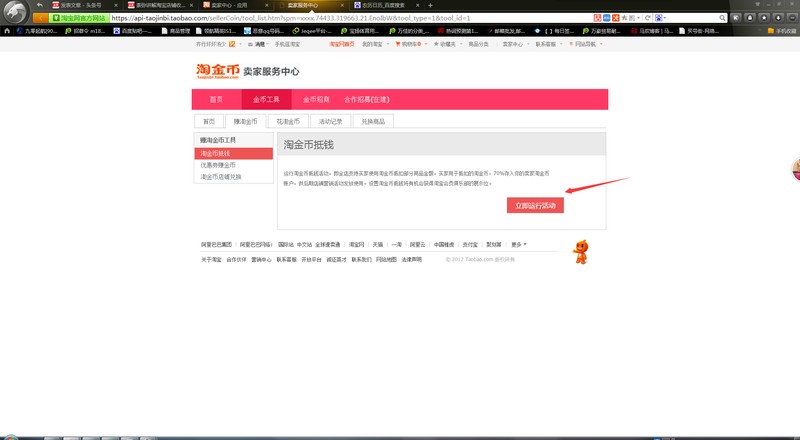Viewport: 800px width, 440px height.
Task: Click the star favorites toolbar button
Action: point(764,18)
